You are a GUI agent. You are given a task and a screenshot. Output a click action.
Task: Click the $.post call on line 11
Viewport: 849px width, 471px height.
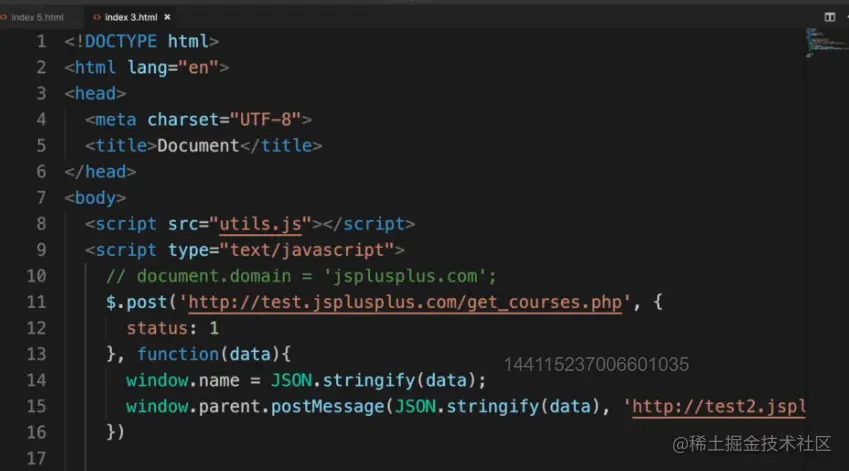point(136,302)
